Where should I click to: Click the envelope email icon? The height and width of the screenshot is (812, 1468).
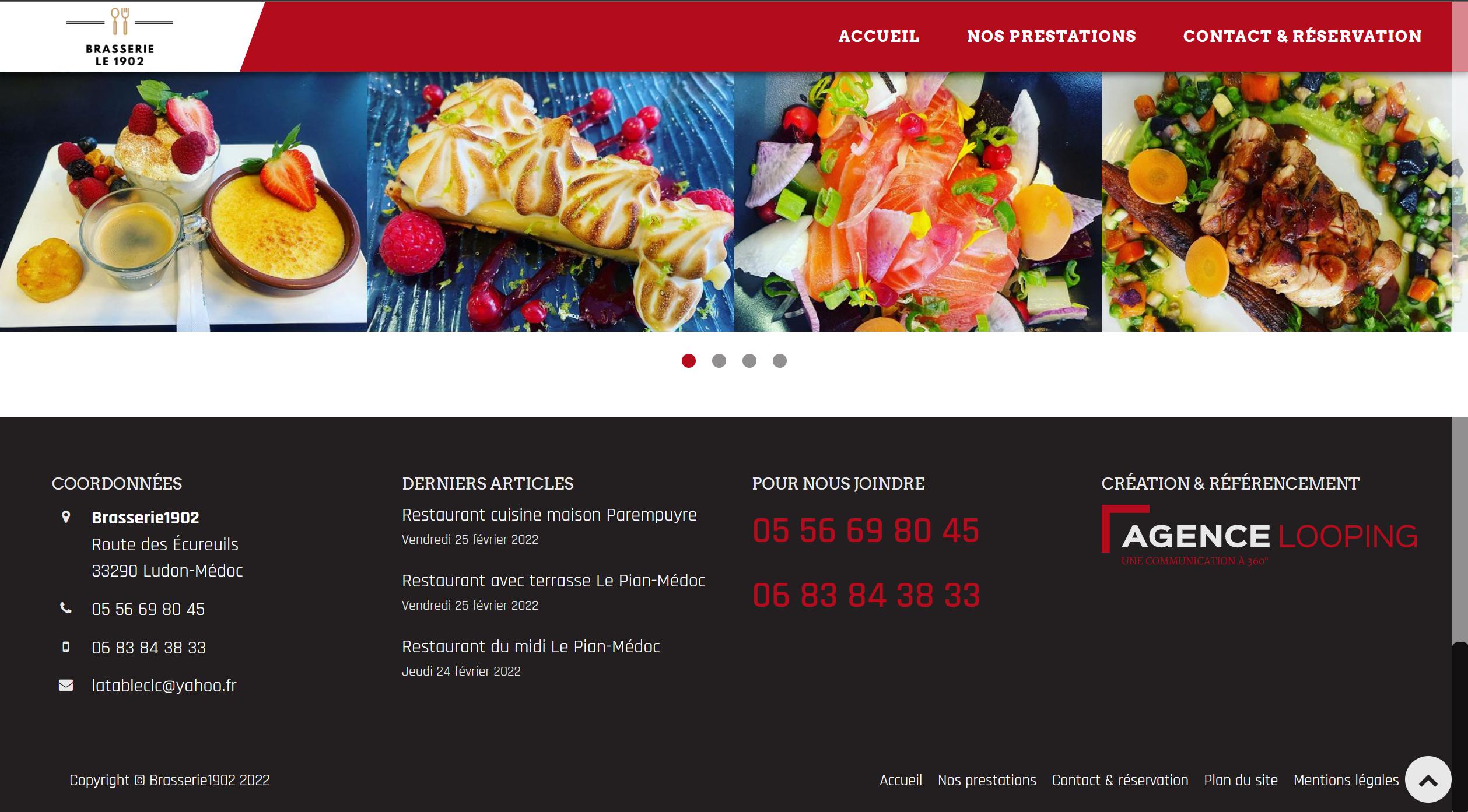point(66,685)
